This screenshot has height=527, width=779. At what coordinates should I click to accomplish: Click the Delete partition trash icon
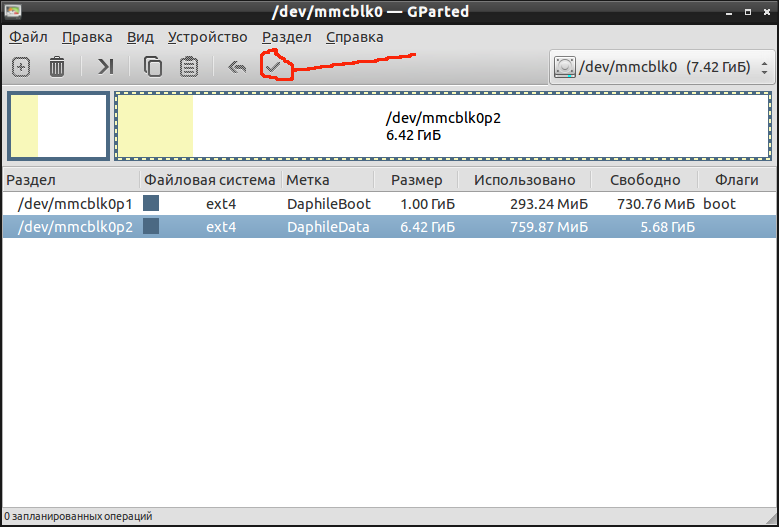[x=57, y=67]
